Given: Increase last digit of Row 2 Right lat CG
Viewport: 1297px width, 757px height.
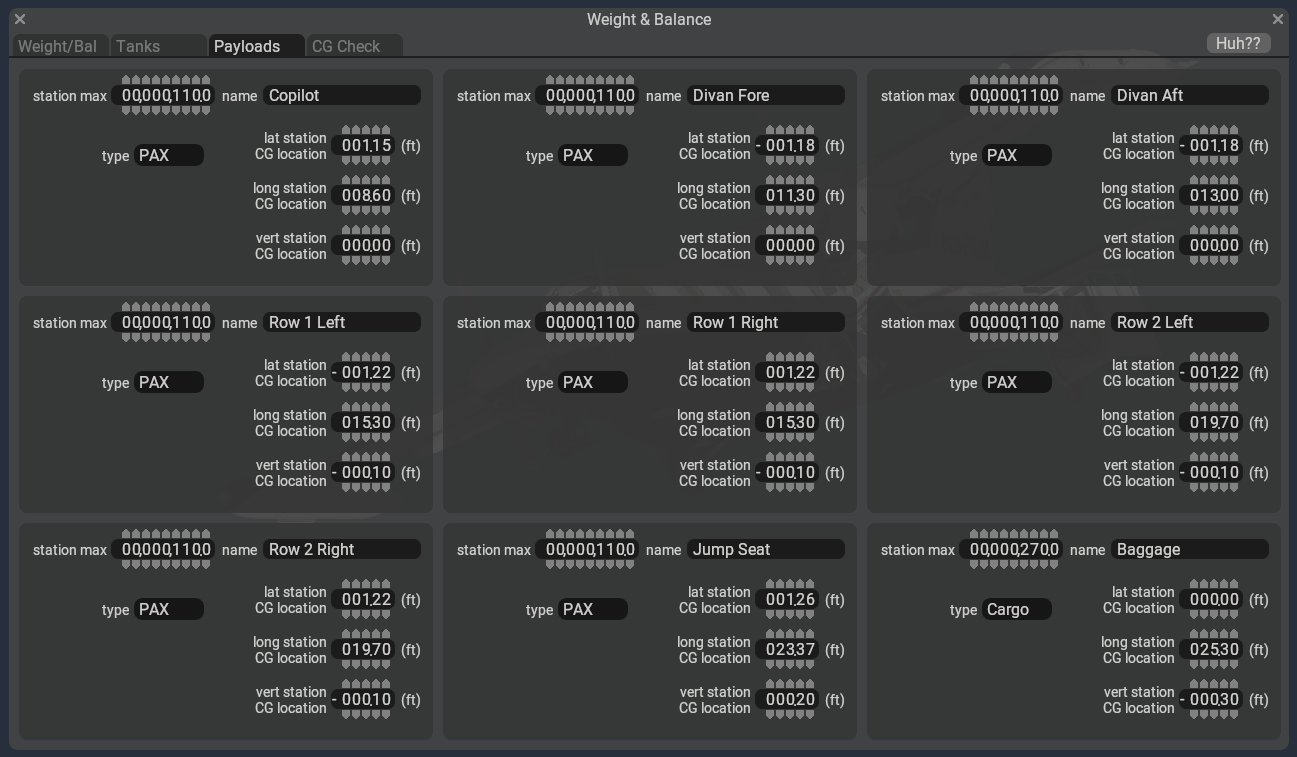Looking at the screenshot, I should coord(386,585).
